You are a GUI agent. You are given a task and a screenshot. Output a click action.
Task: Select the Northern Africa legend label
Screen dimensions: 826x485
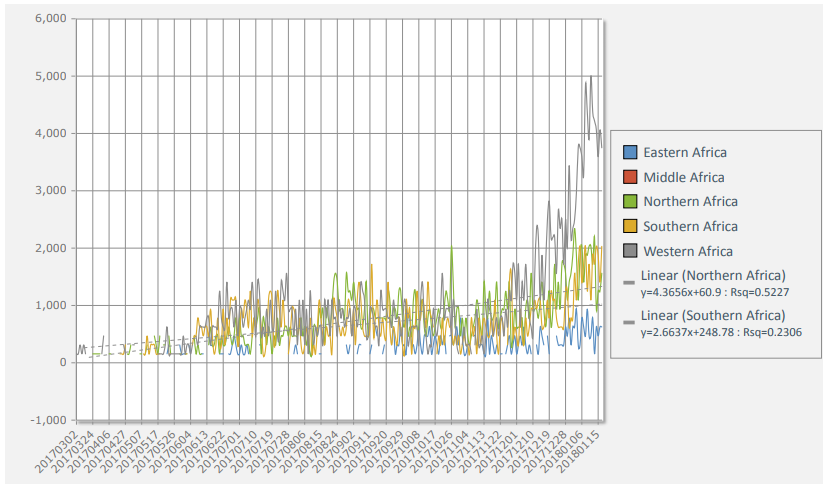coord(690,201)
